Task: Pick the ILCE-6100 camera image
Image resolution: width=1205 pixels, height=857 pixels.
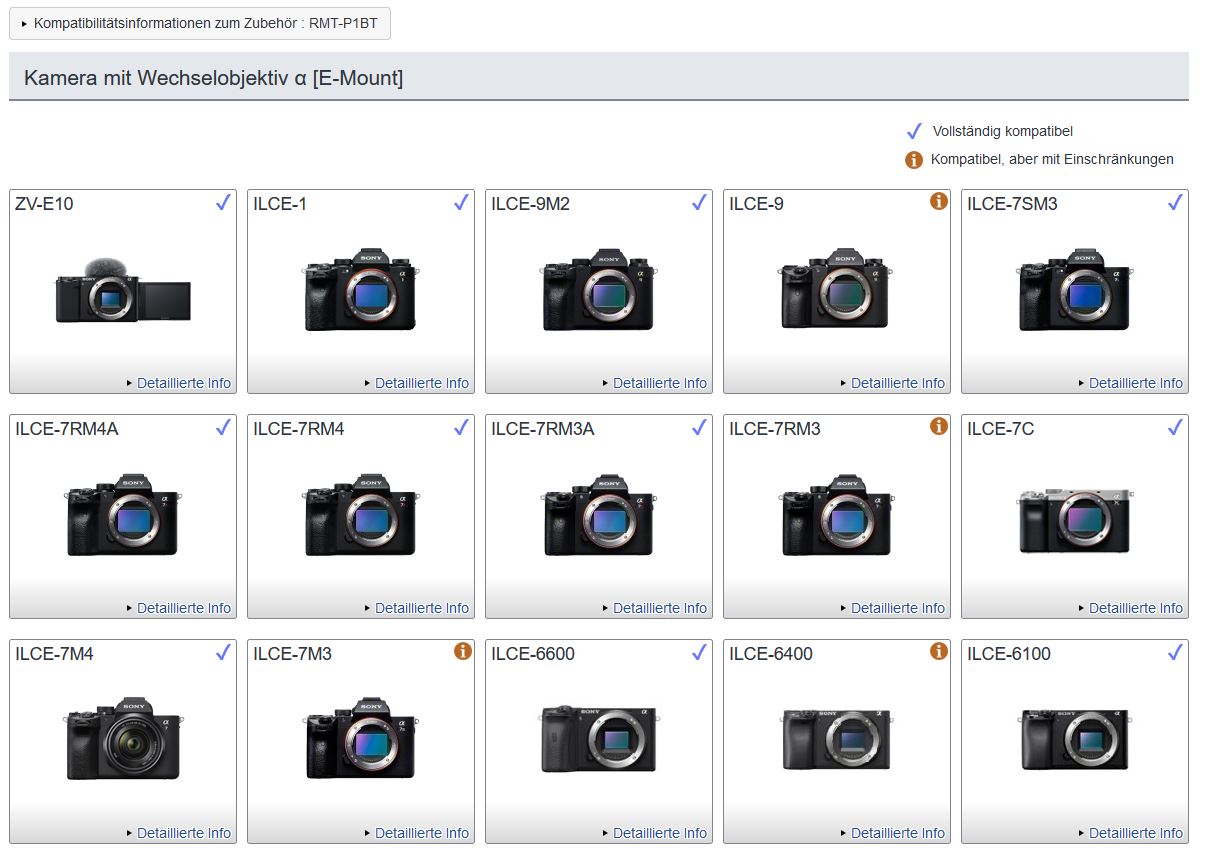Action: (x=1075, y=740)
